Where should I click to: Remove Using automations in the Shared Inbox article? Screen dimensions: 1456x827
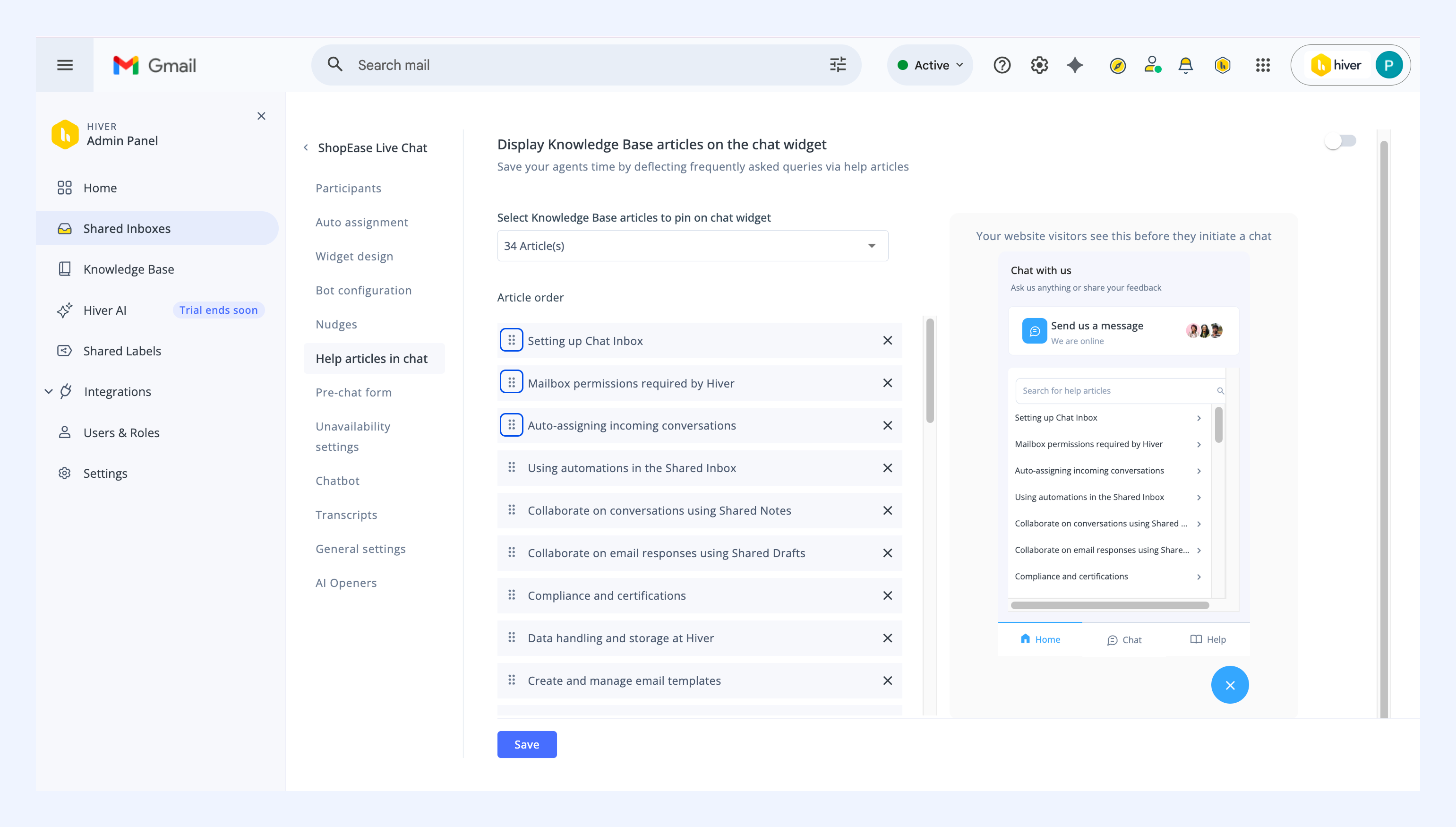tap(887, 468)
